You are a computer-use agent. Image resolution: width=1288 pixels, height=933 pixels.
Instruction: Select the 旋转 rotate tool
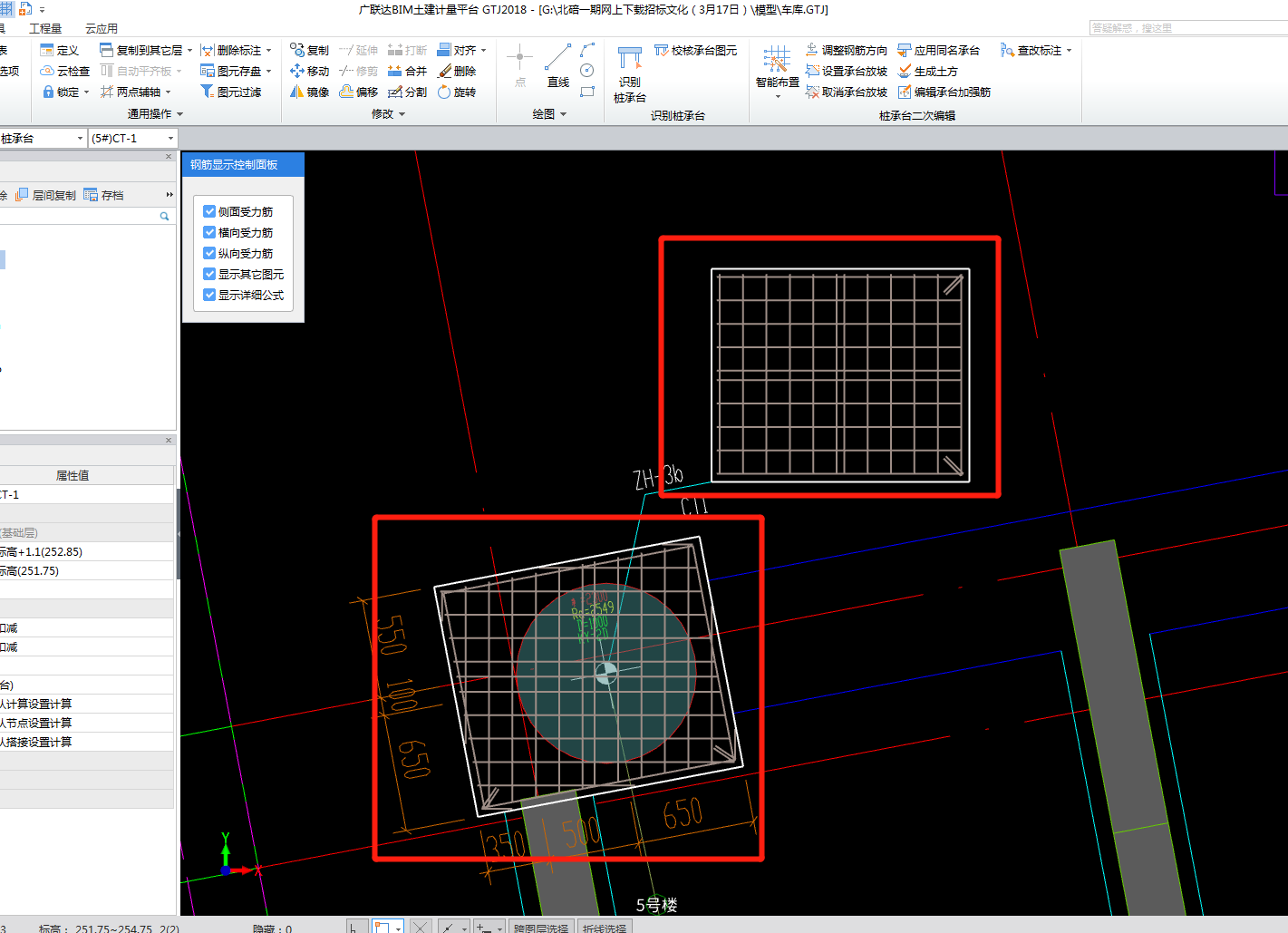[457, 92]
